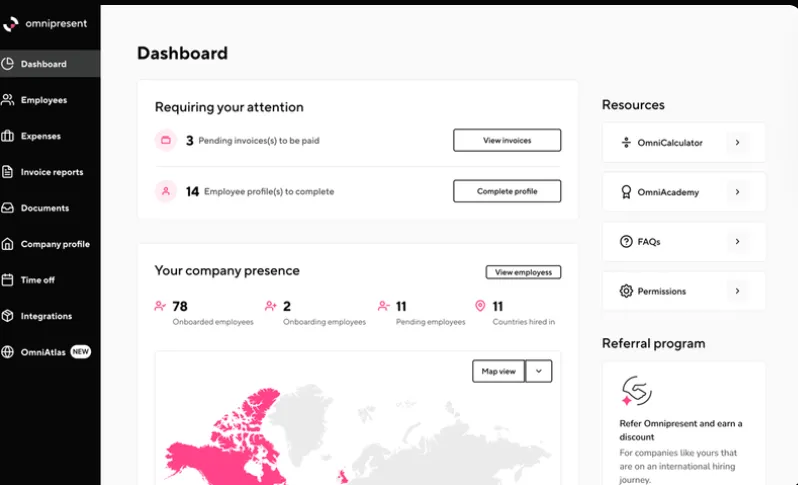Click the "78" onboarded employees count
This screenshot has height=485, width=798.
pyautogui.click(x=180, y=306)
